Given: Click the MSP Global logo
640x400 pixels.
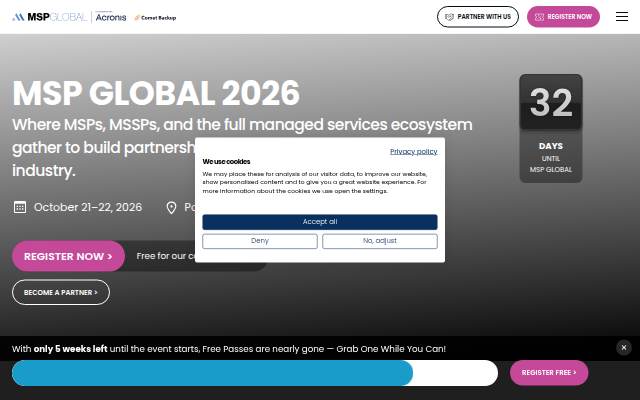Looking at the screenshot, I should (49, 17).
